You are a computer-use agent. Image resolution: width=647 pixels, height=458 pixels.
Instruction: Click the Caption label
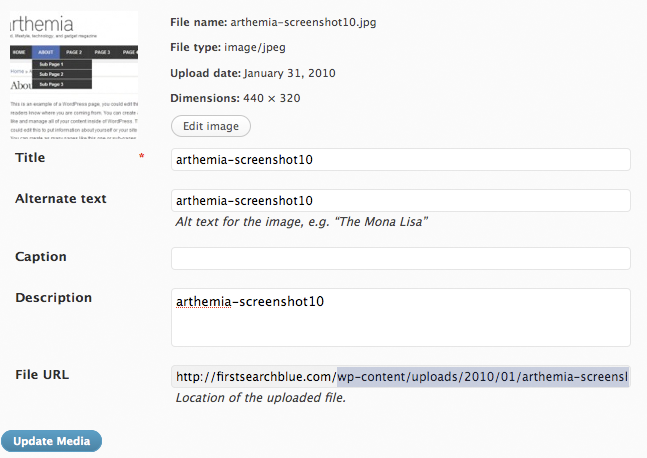point(41,257)
